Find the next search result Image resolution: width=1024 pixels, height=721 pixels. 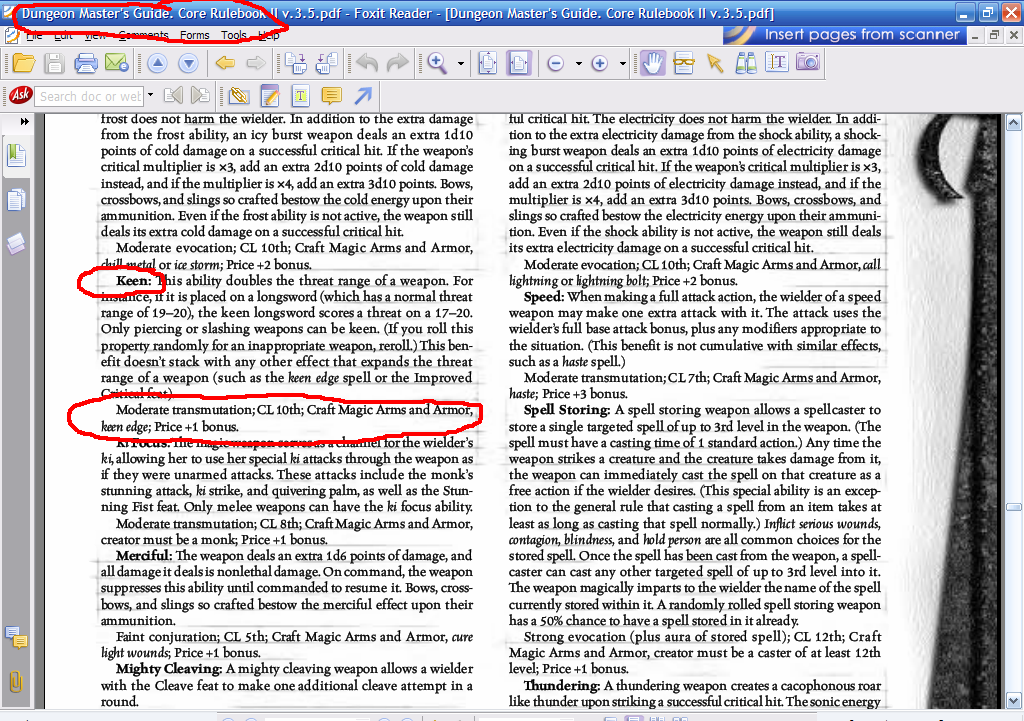(x=200, y=96)
